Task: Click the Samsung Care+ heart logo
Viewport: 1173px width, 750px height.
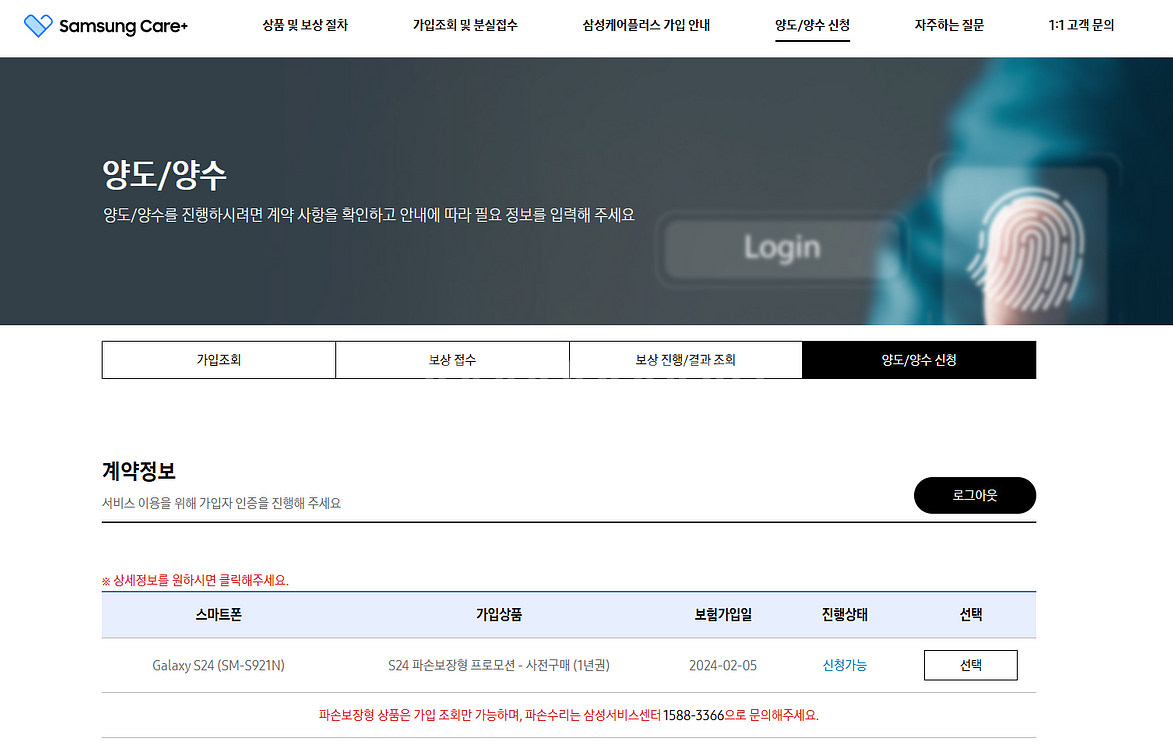Action: (x=38, y=25)
